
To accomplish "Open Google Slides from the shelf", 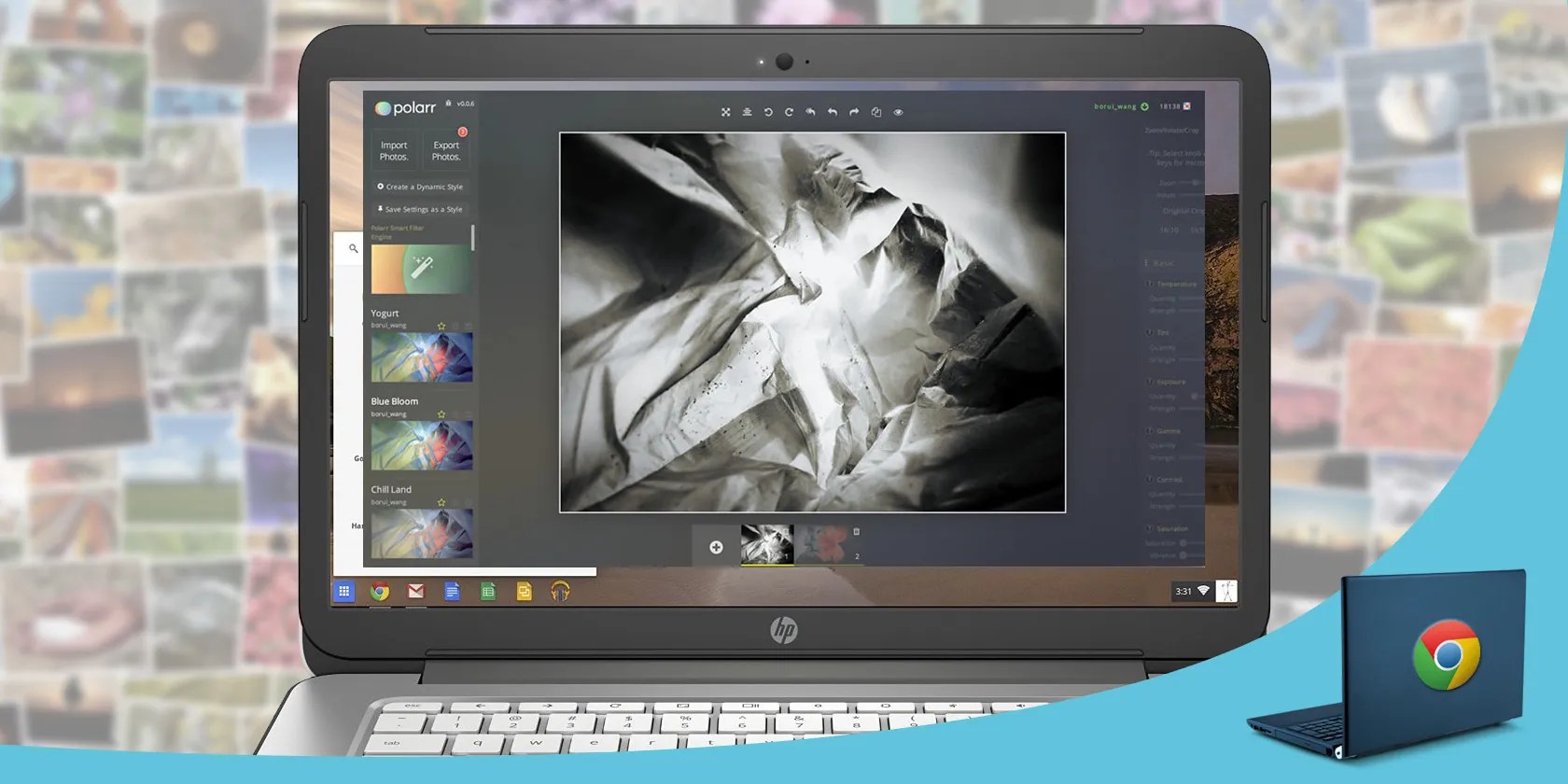I will [x=524, y=591].
